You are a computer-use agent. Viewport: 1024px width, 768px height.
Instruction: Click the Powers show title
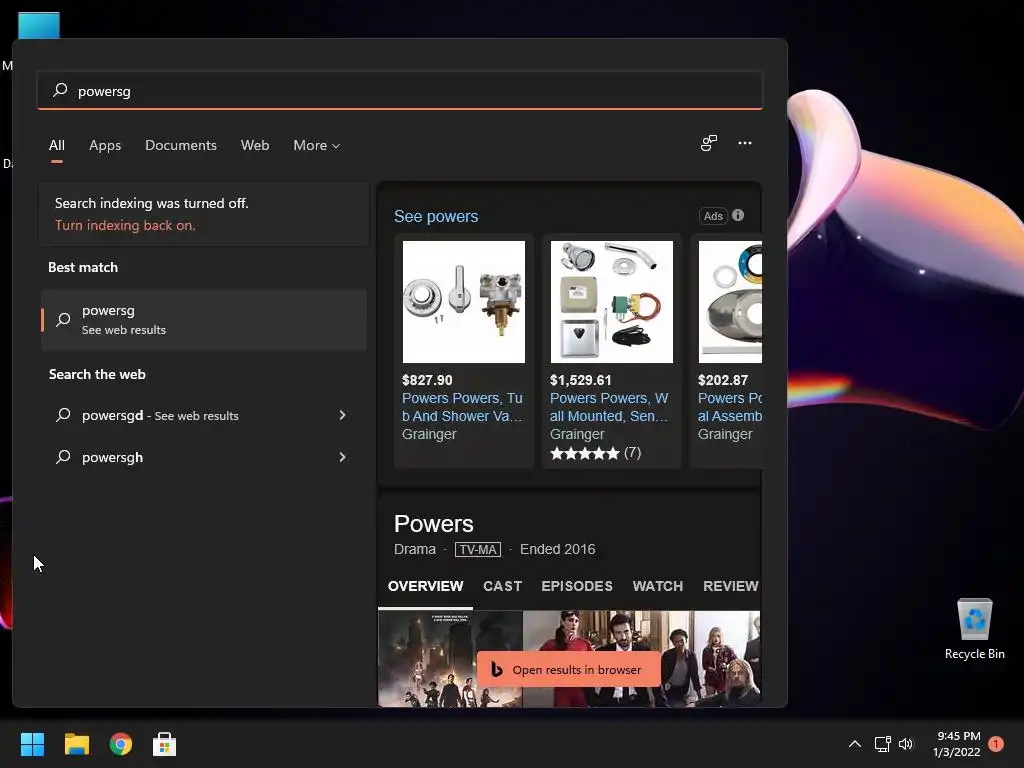[x=434, y=524]
